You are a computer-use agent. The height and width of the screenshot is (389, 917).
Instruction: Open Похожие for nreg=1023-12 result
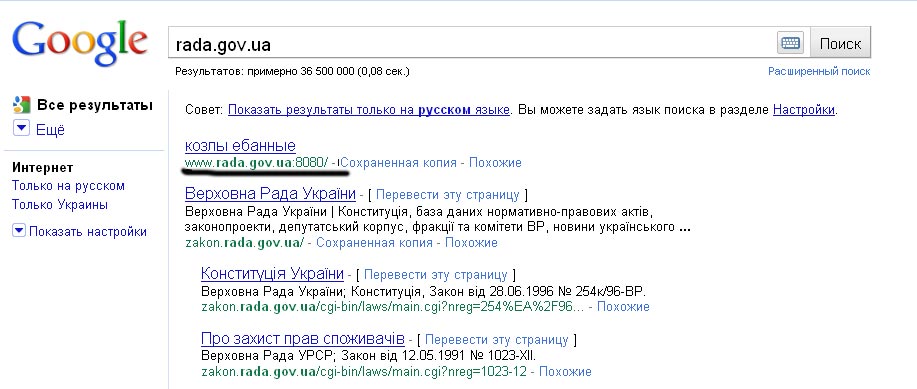pyautogui.click(x=565, y=371)
